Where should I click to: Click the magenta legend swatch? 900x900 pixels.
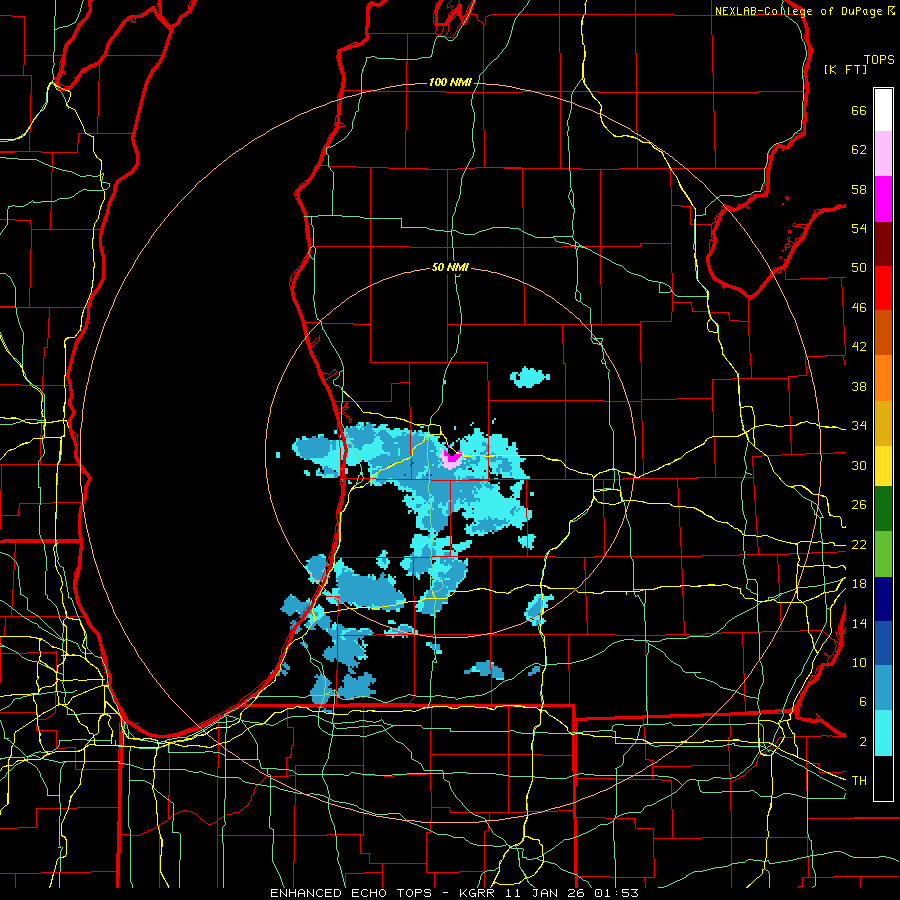[883, 199]
